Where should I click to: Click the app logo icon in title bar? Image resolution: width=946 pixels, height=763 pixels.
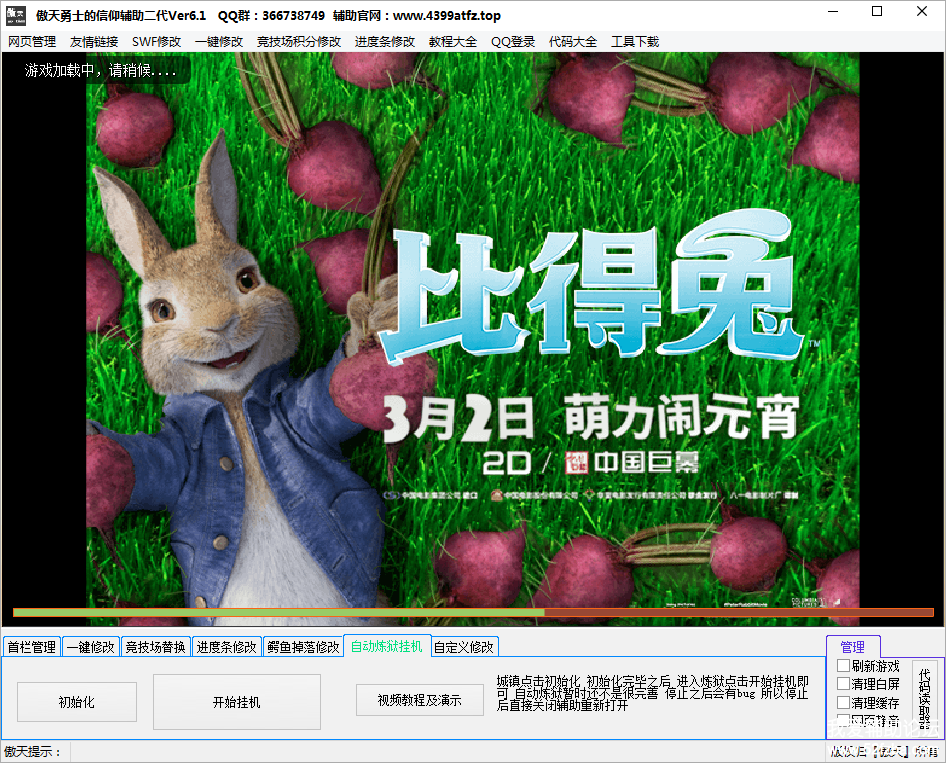16,15
